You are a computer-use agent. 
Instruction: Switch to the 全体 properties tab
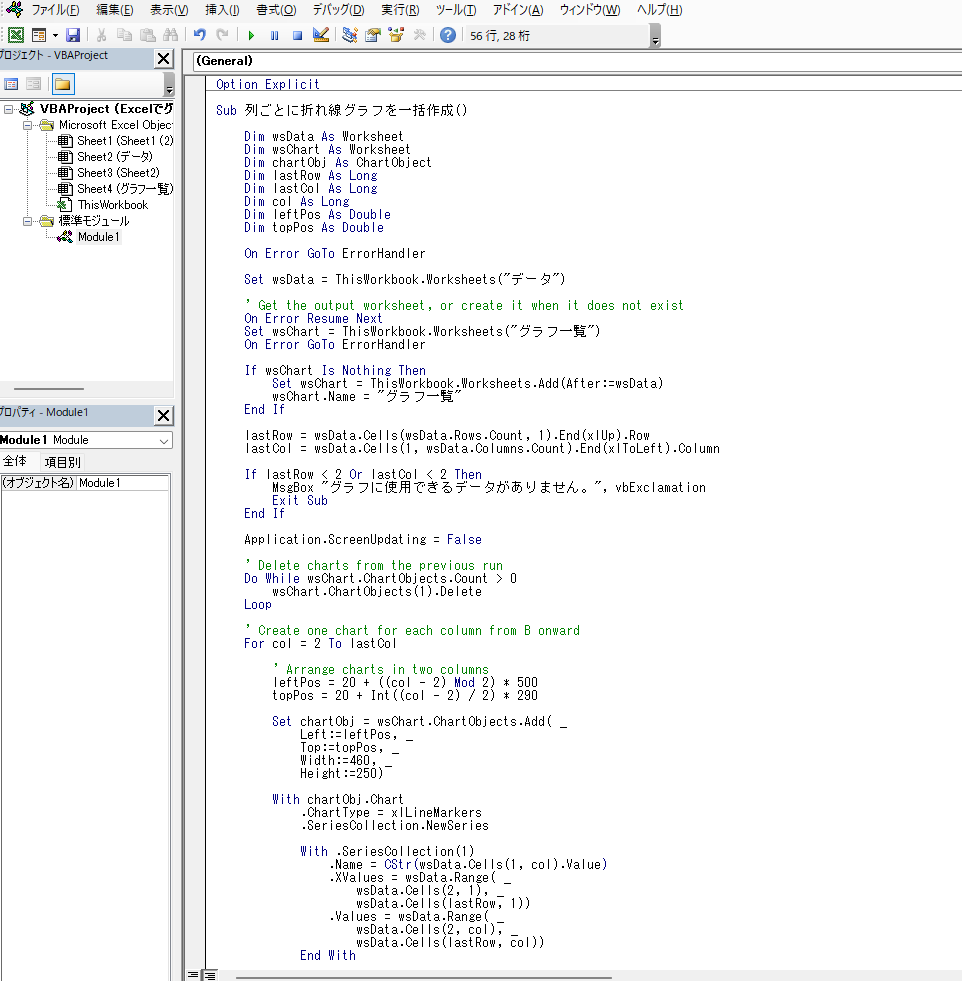(15, 462)
